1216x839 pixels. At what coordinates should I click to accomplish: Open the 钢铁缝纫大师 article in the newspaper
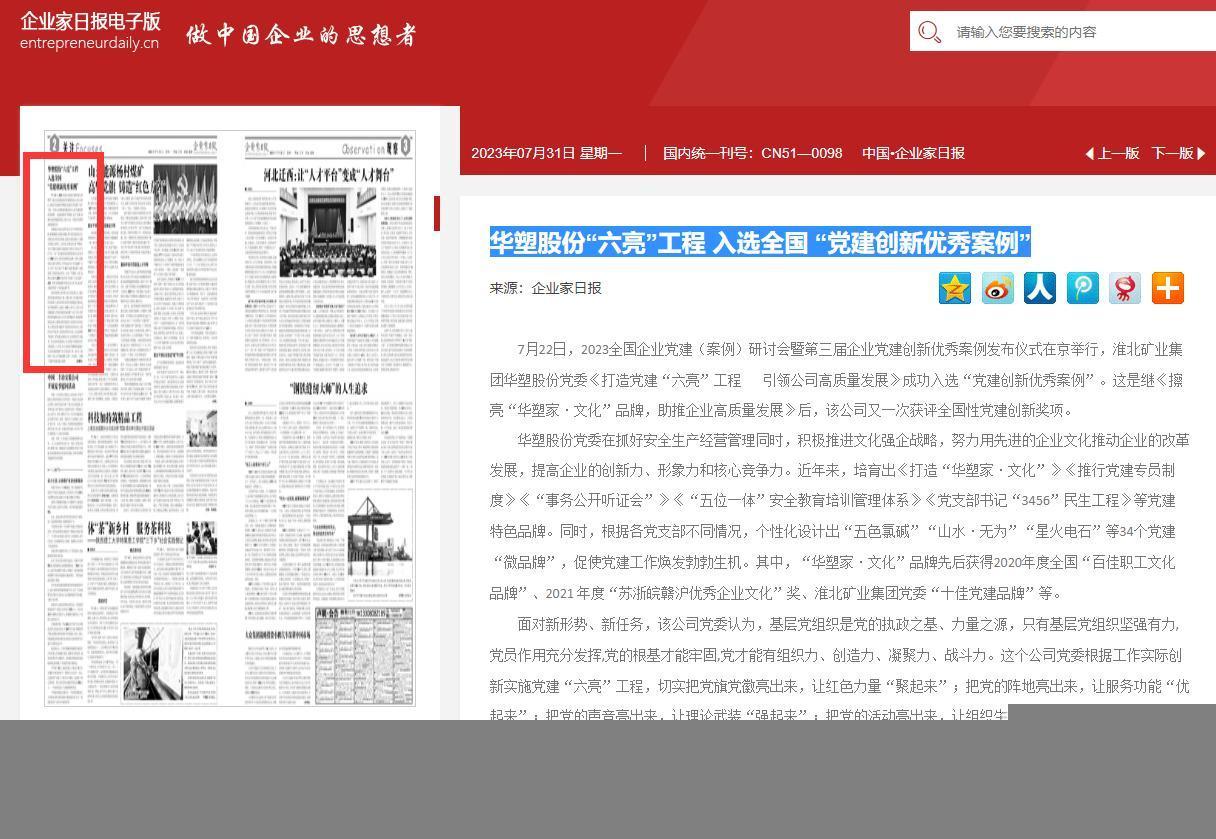328,389
